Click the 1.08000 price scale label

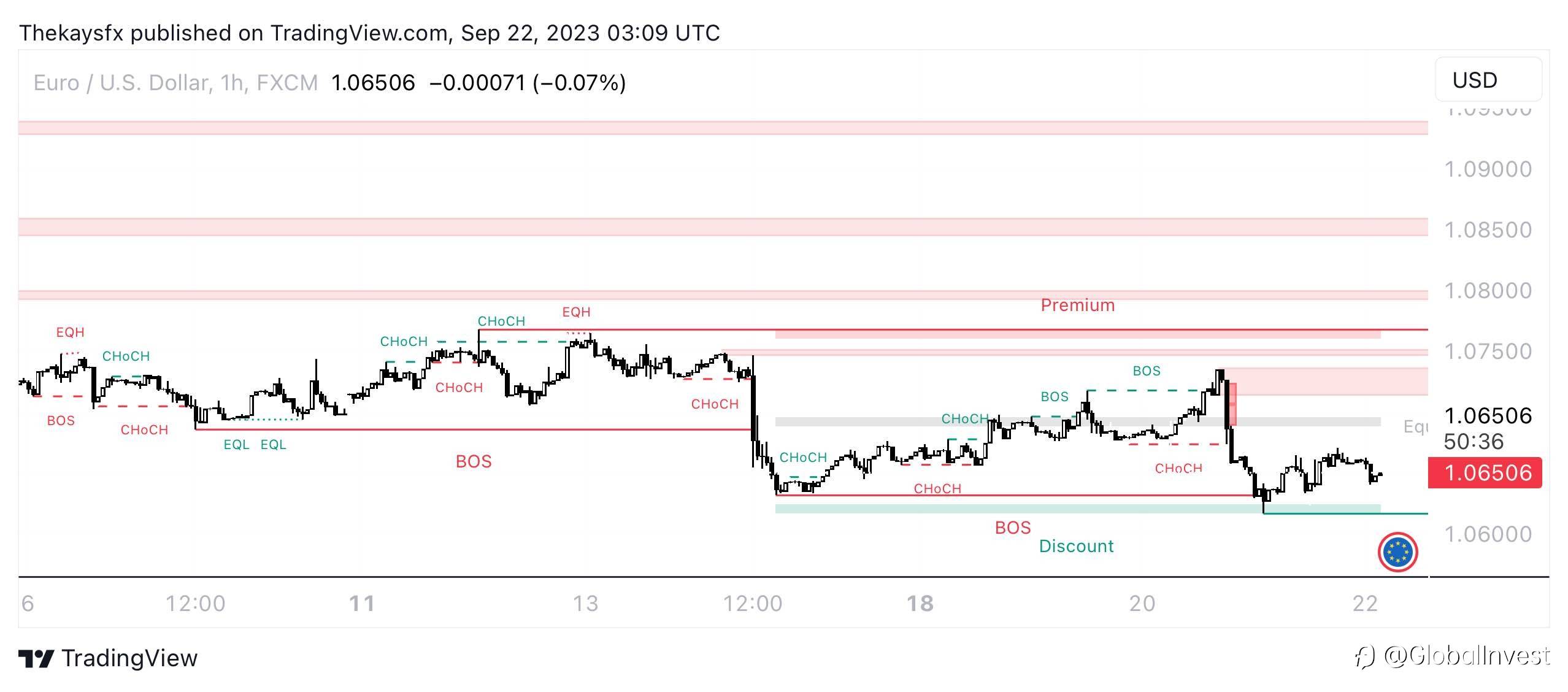point(1488,291)
